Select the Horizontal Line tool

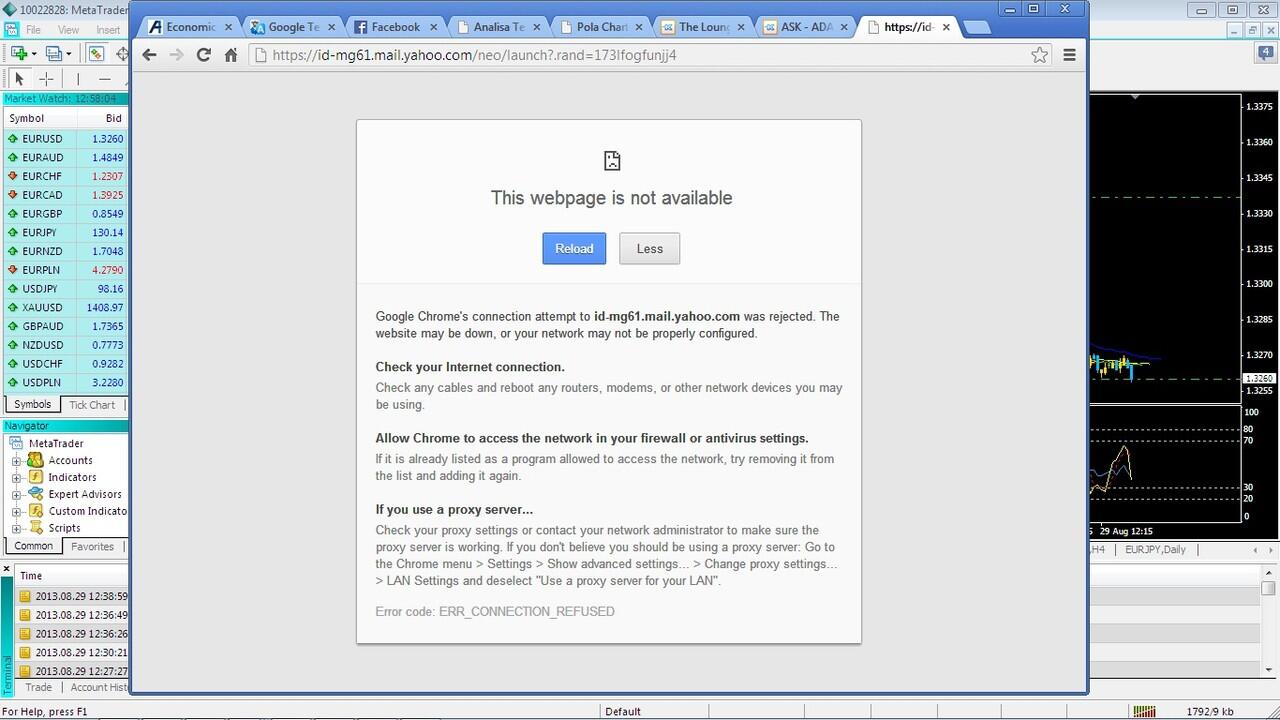(105, 79)
